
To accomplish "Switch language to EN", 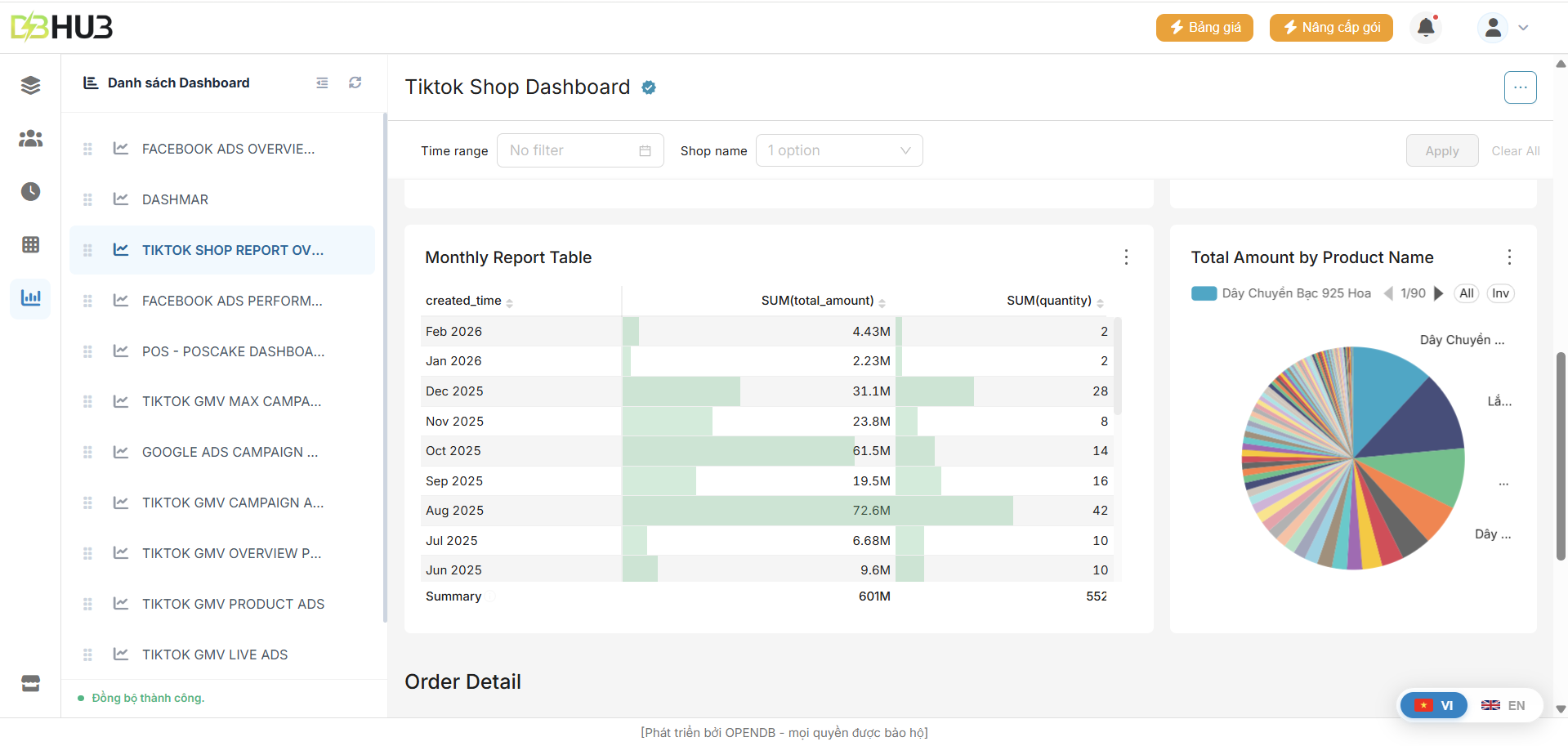I will [1503, 705].
